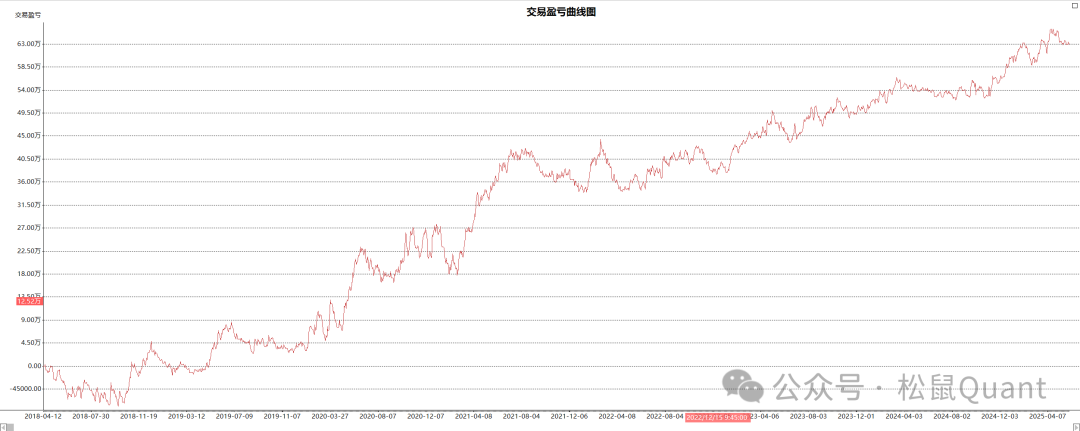Screen dimensions: 1080x431
Task: Select the 2022-04-08 date tick
Action: (x=617, y=416)
